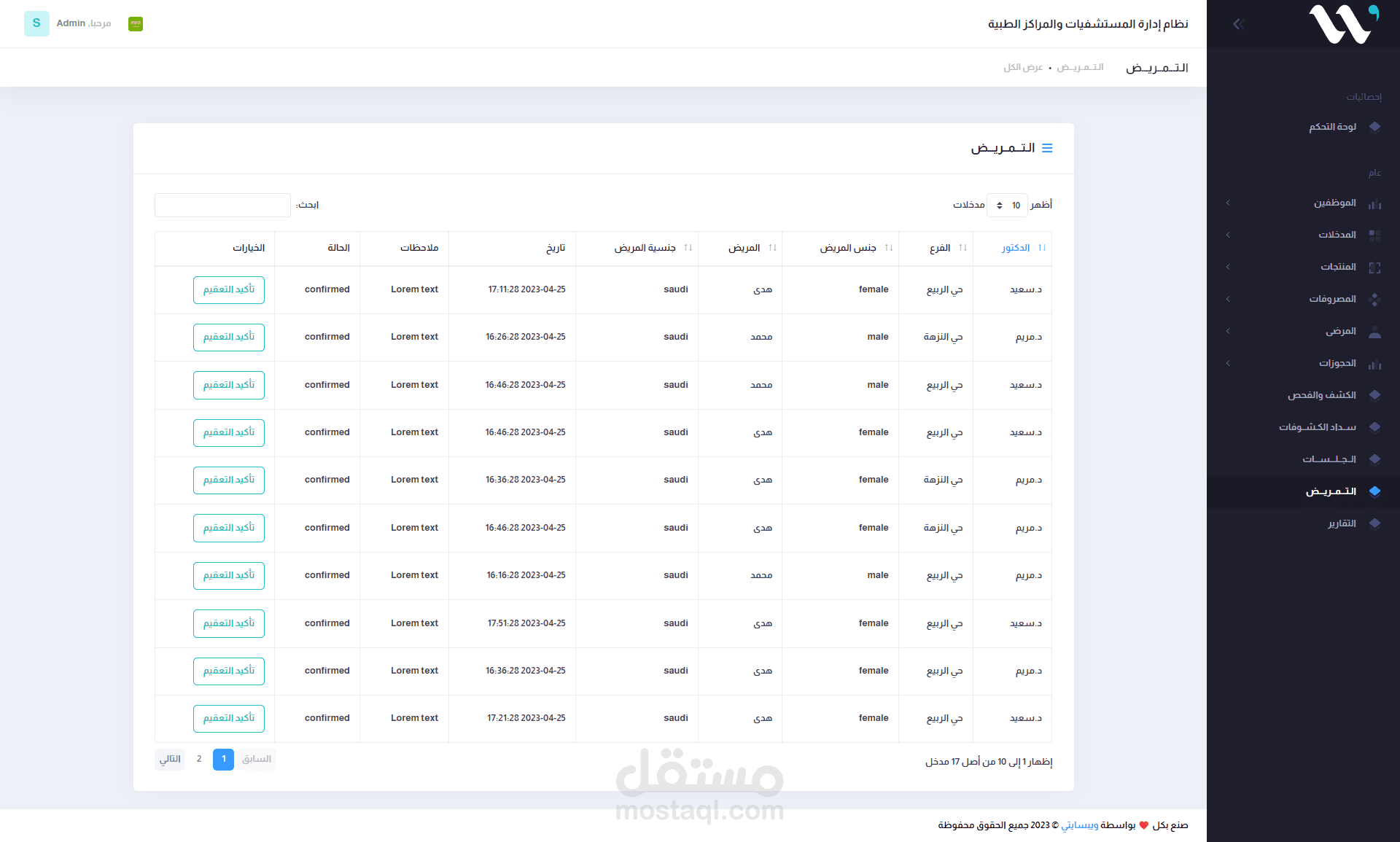Expand the الحجوزات sidebar submenu
The height and width of the screenshot is (842, 1400).
[1337, 363]
